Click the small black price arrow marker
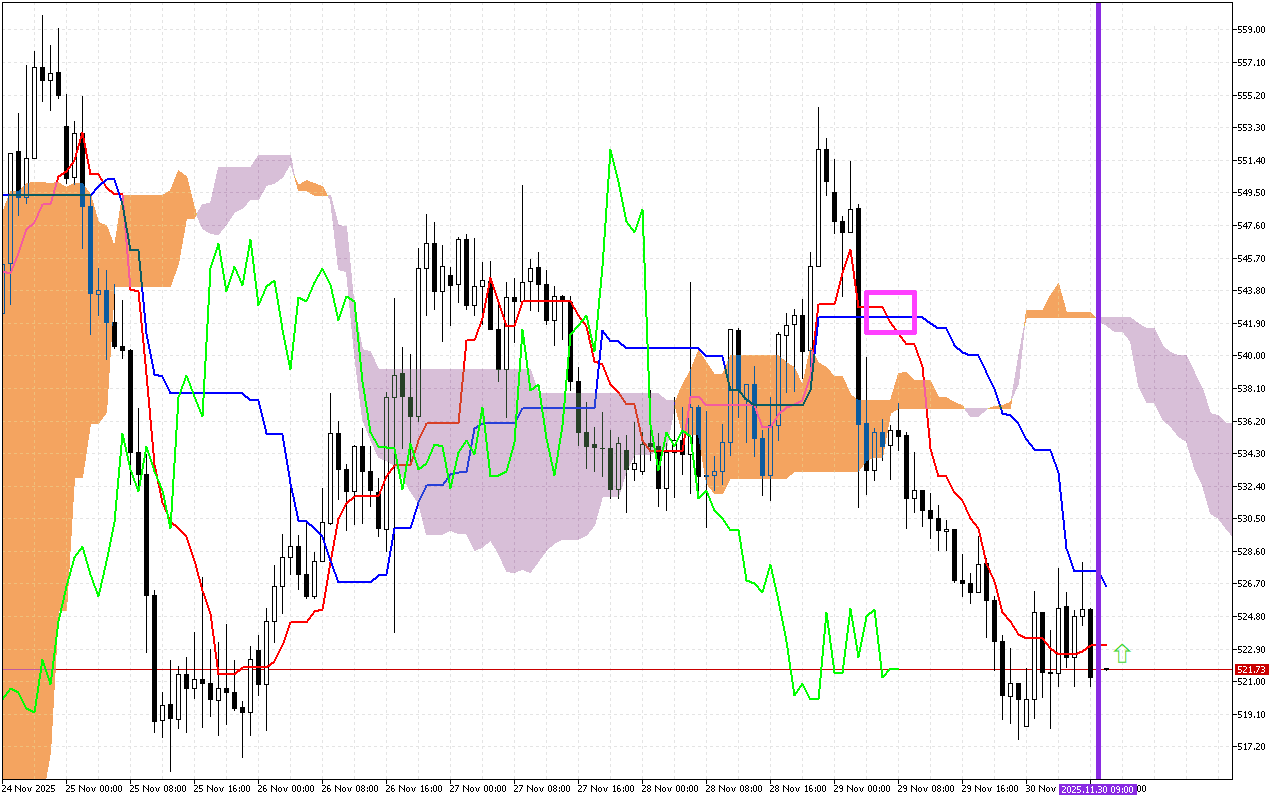 click(1107, 668)
